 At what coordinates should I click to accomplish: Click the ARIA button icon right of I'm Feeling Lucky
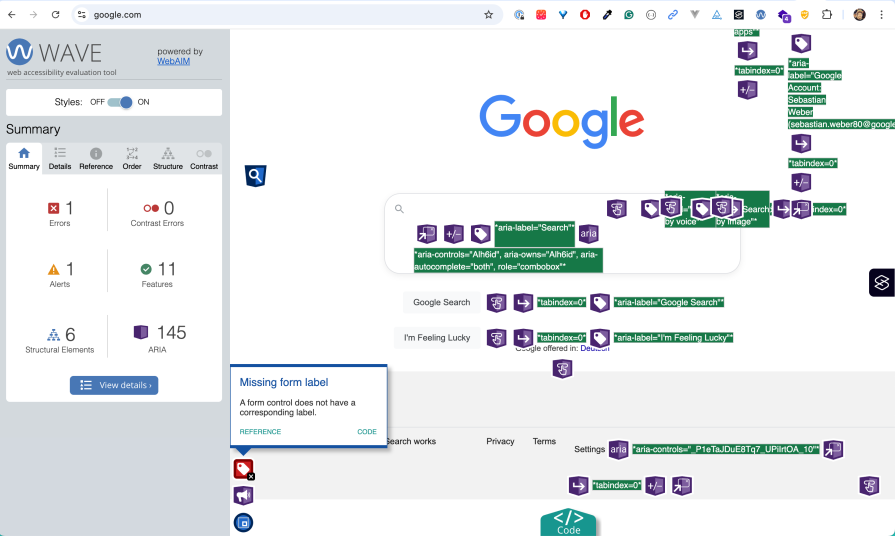tap(497, 338)
